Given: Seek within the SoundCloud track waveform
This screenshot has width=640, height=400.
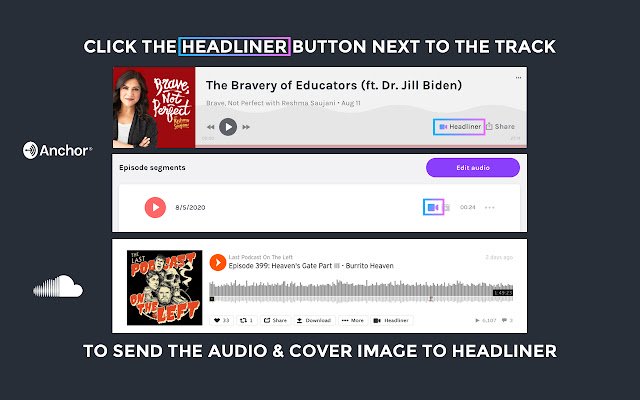Looking at the screenshot, I should tap(361, 291).
